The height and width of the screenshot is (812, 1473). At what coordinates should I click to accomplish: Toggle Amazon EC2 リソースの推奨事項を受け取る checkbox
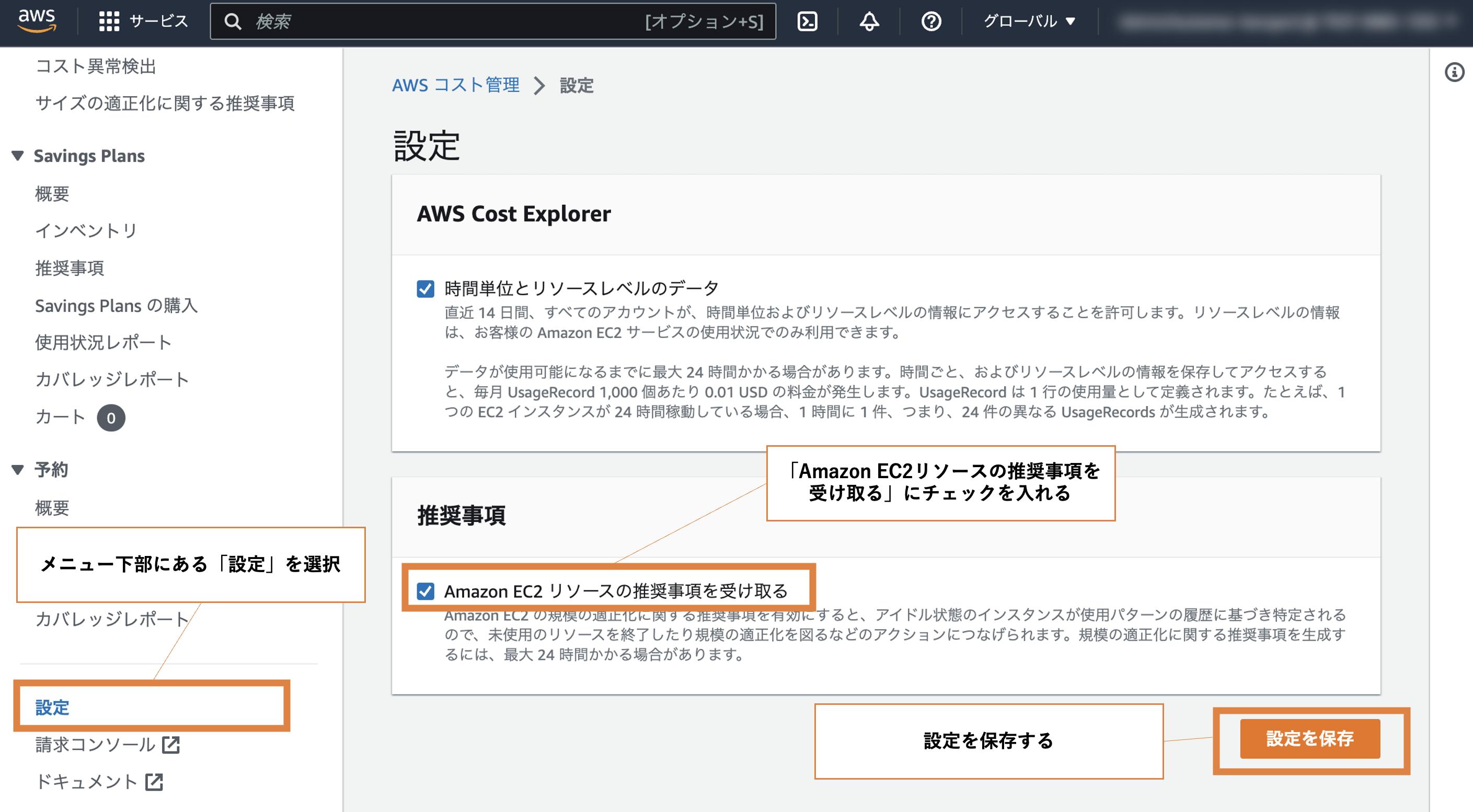425,591
